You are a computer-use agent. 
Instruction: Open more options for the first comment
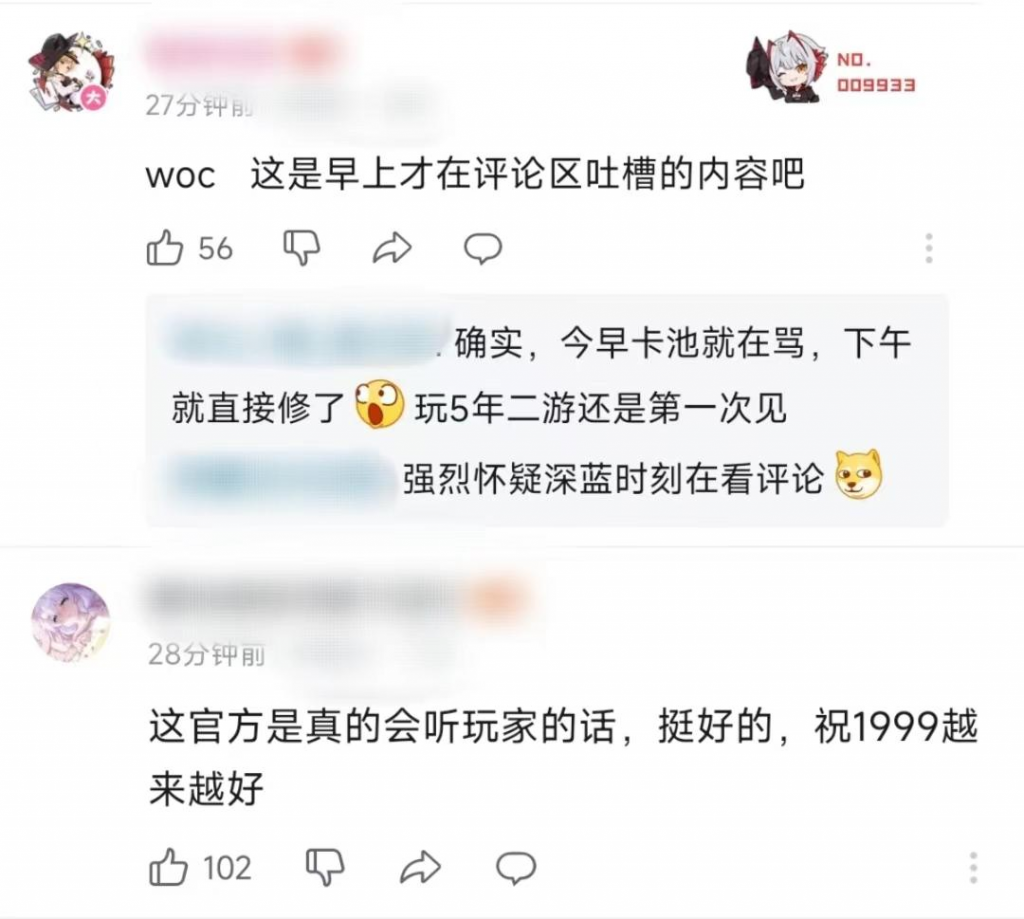click(x=929, y=248)
